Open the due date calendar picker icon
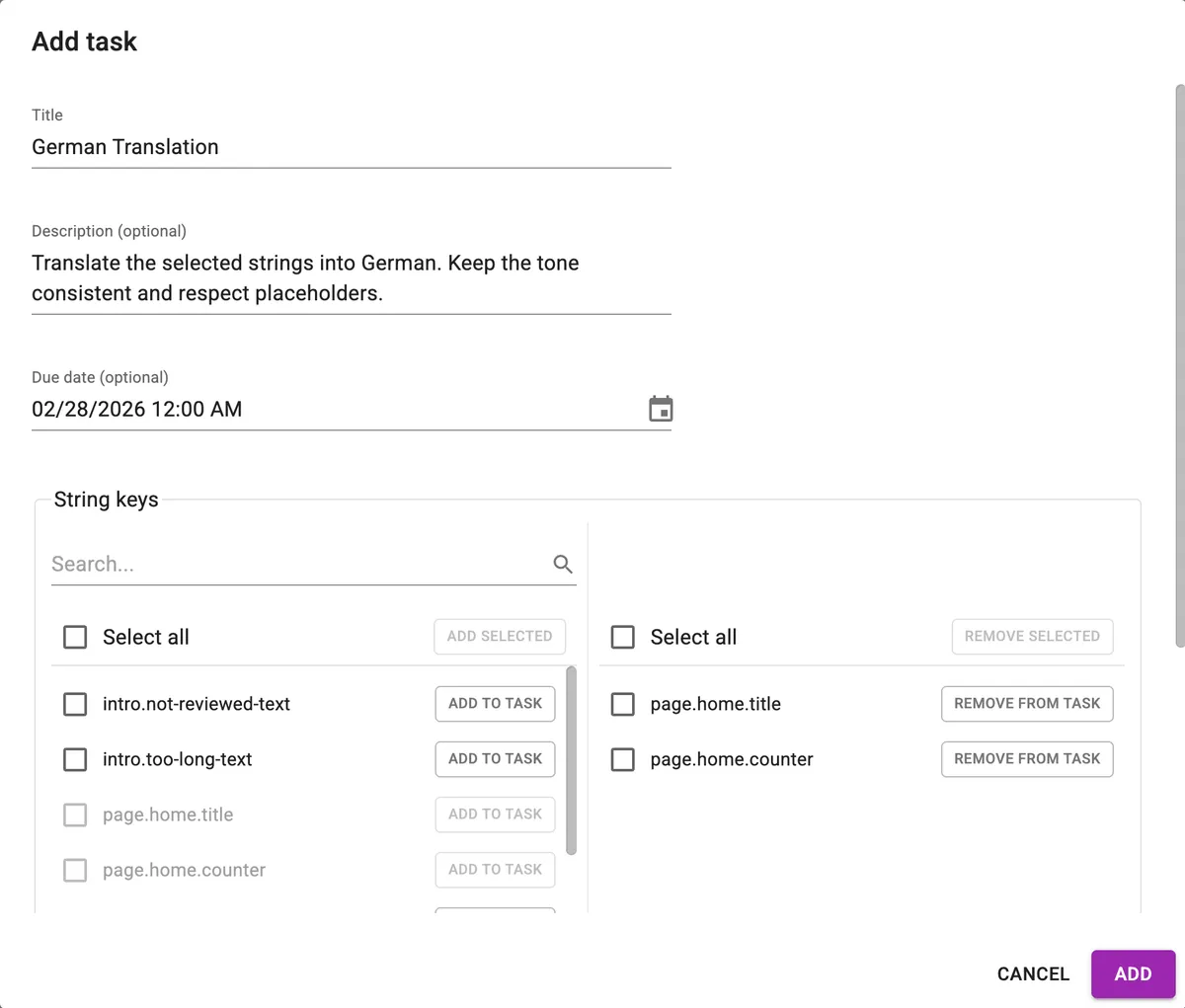 [661, 408]
